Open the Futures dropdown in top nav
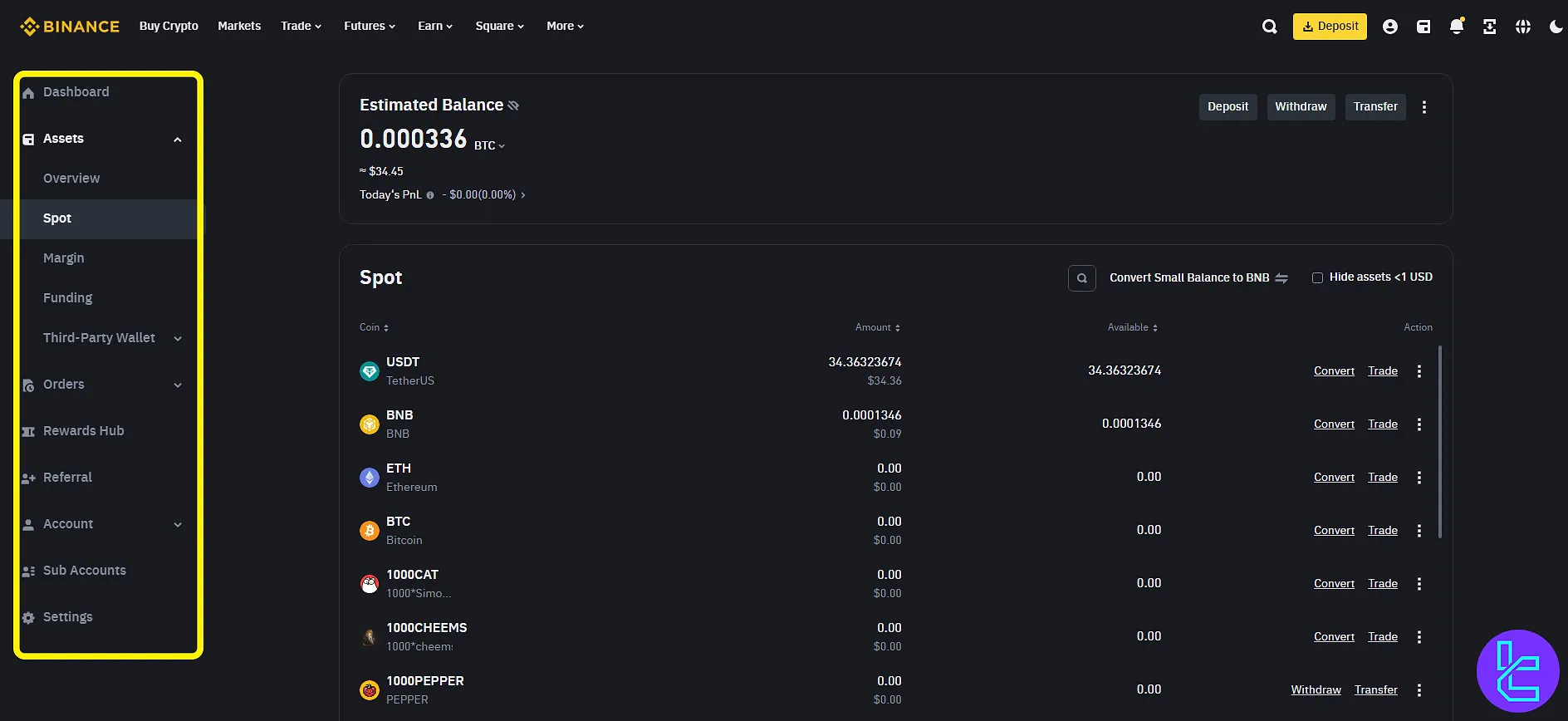1568x721 pixels. [x=370, y=27]
